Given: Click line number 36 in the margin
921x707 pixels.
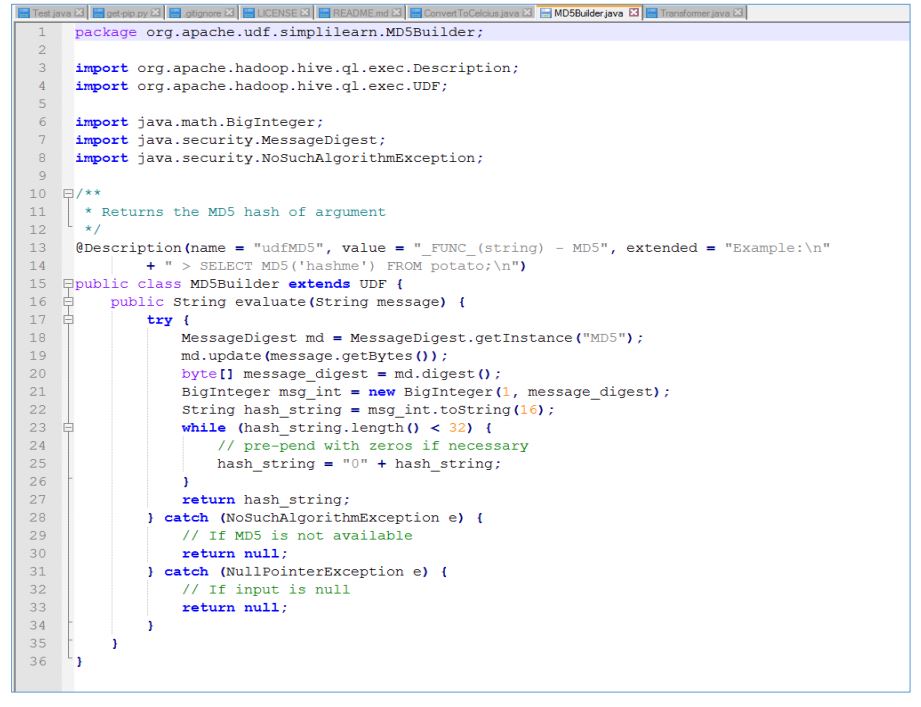Looking at the screenshot, I should click(x=38, y=662).
